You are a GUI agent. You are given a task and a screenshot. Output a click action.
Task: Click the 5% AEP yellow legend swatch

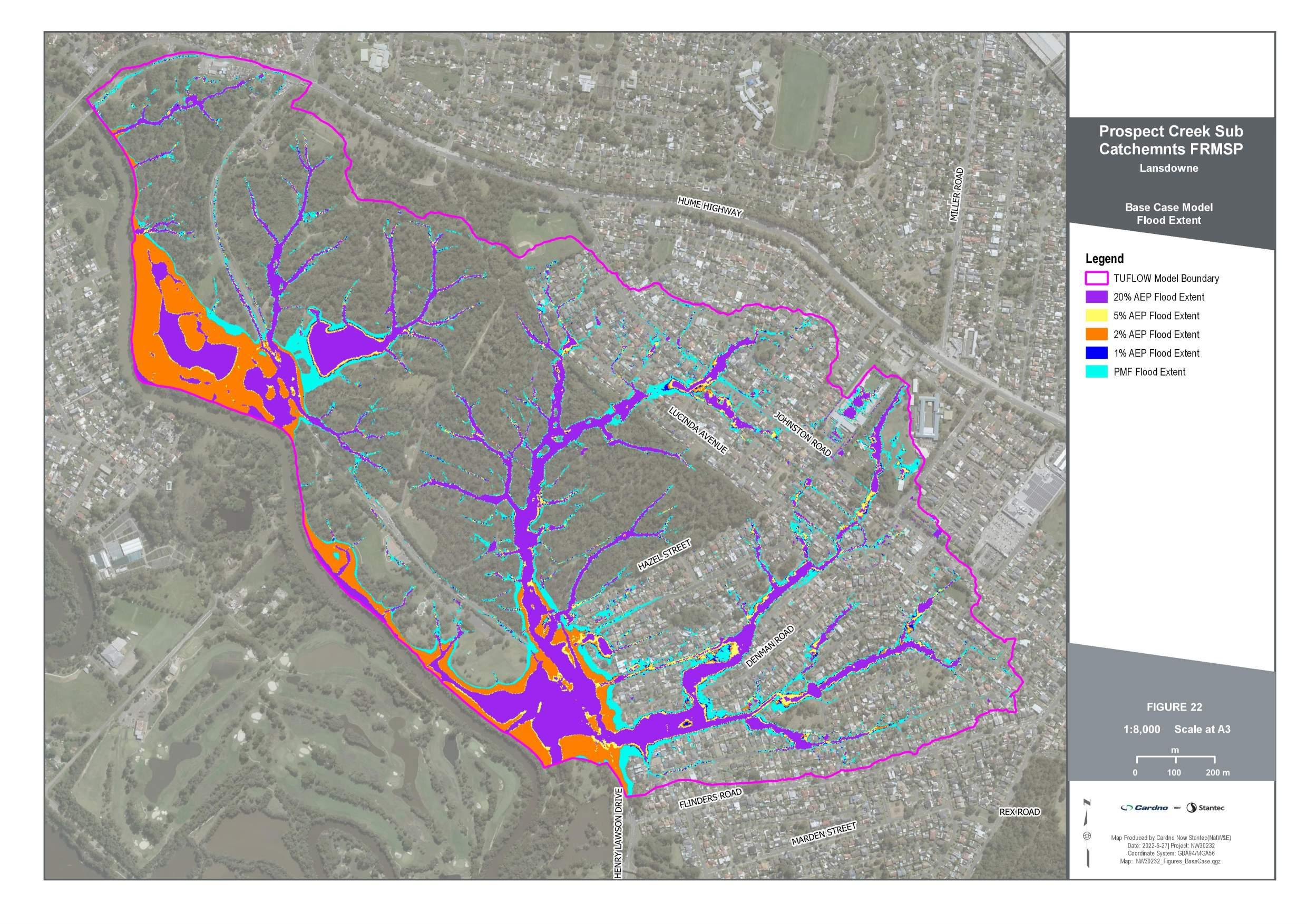click(1096, 316)
